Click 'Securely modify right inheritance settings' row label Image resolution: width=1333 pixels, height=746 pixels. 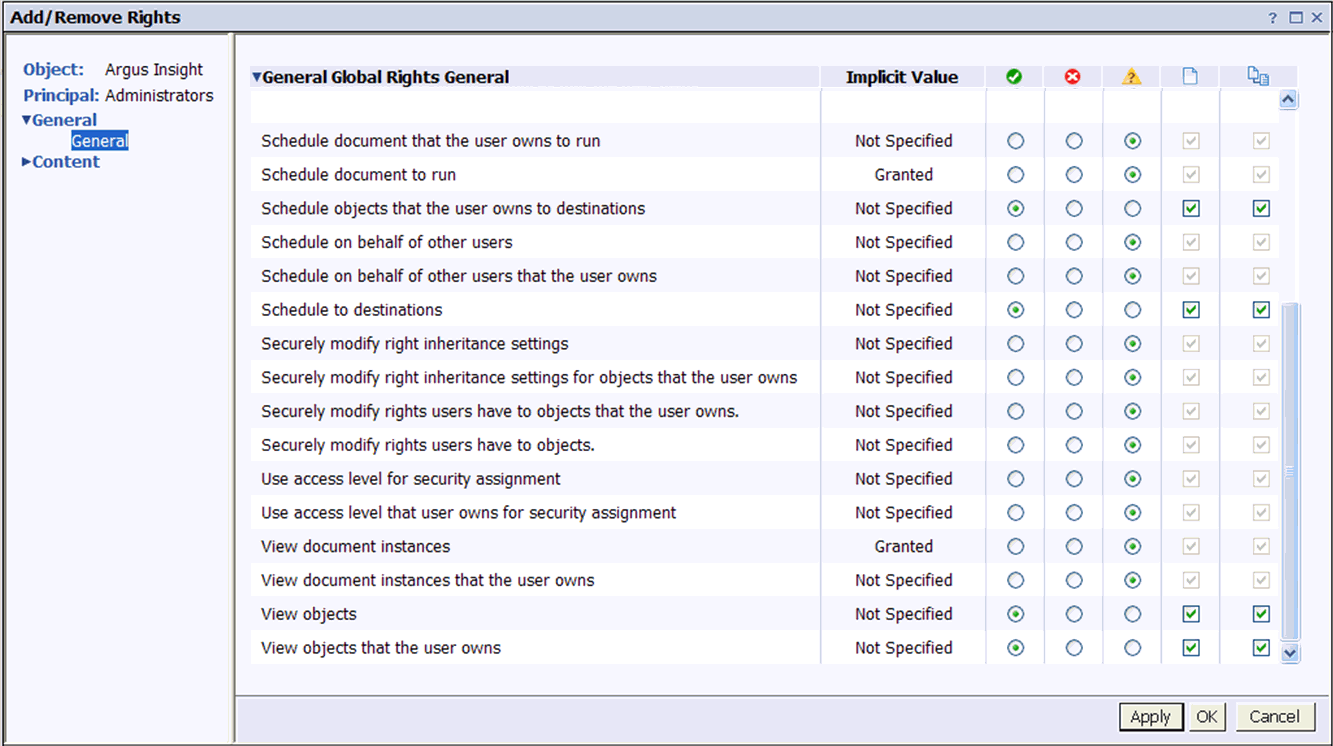coord(415,344)
